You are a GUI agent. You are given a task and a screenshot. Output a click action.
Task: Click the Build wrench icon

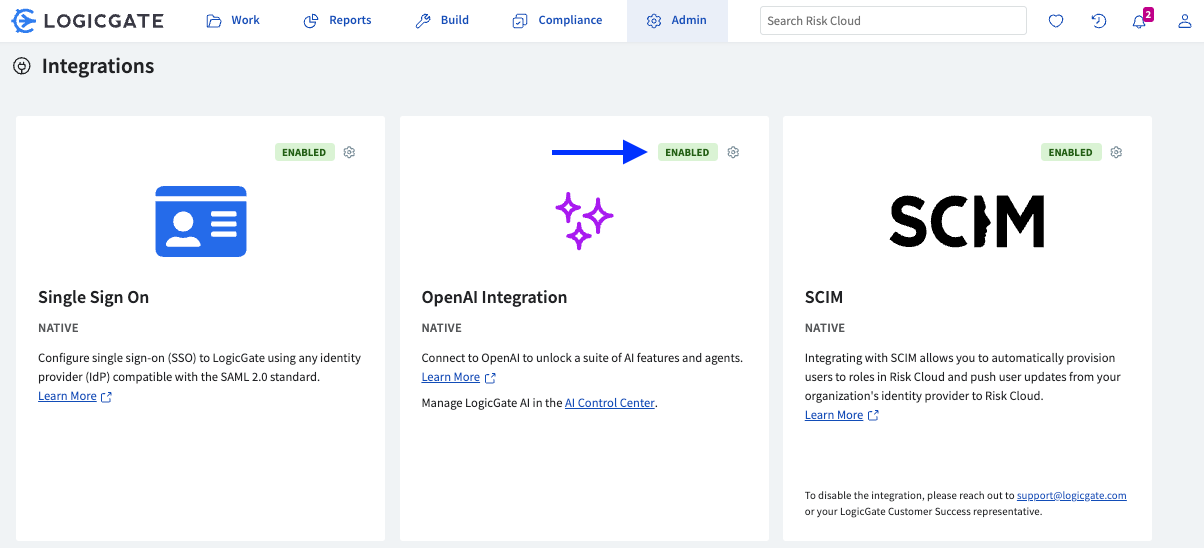pos(423,21)
